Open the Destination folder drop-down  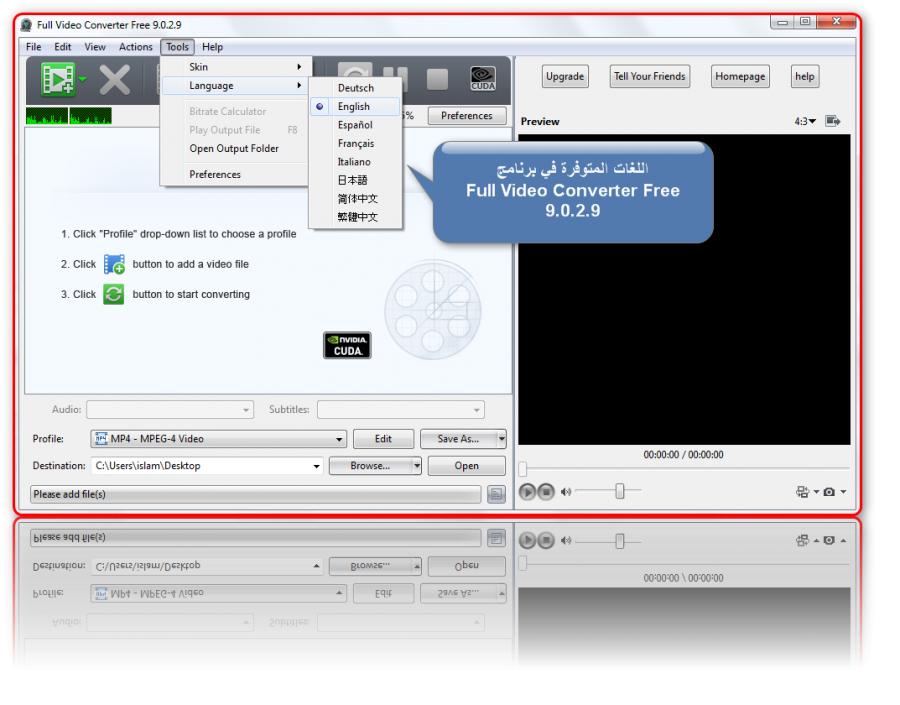point(317,465)
